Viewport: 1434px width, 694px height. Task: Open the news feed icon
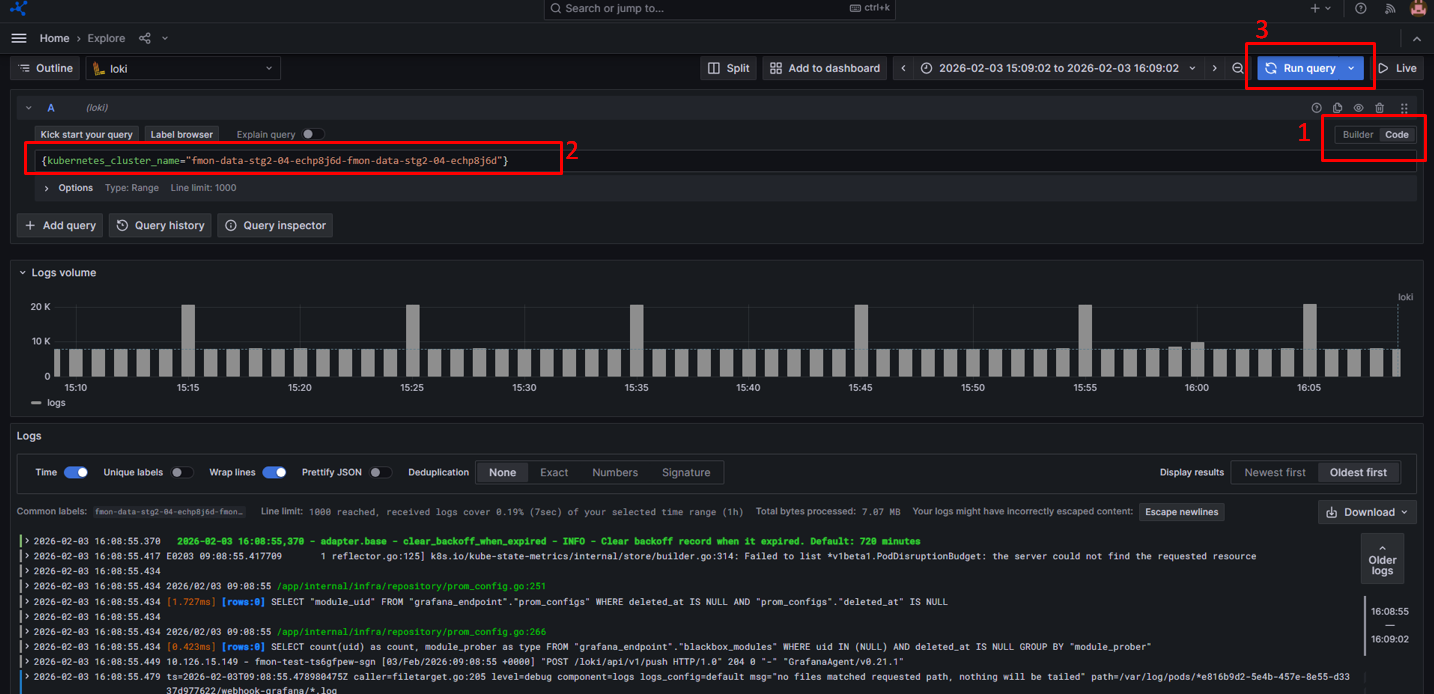1390,8
